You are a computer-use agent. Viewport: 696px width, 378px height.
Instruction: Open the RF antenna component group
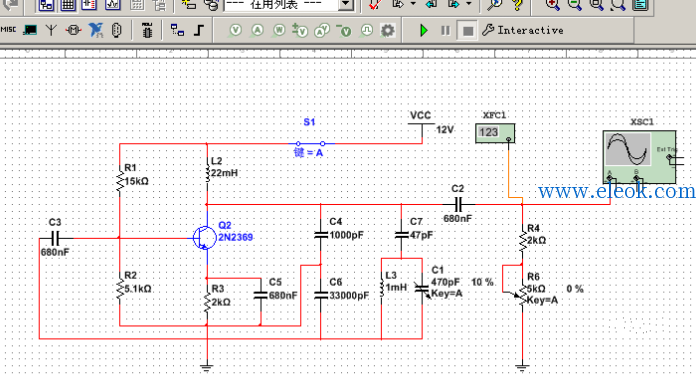click(x=51, y=30)
